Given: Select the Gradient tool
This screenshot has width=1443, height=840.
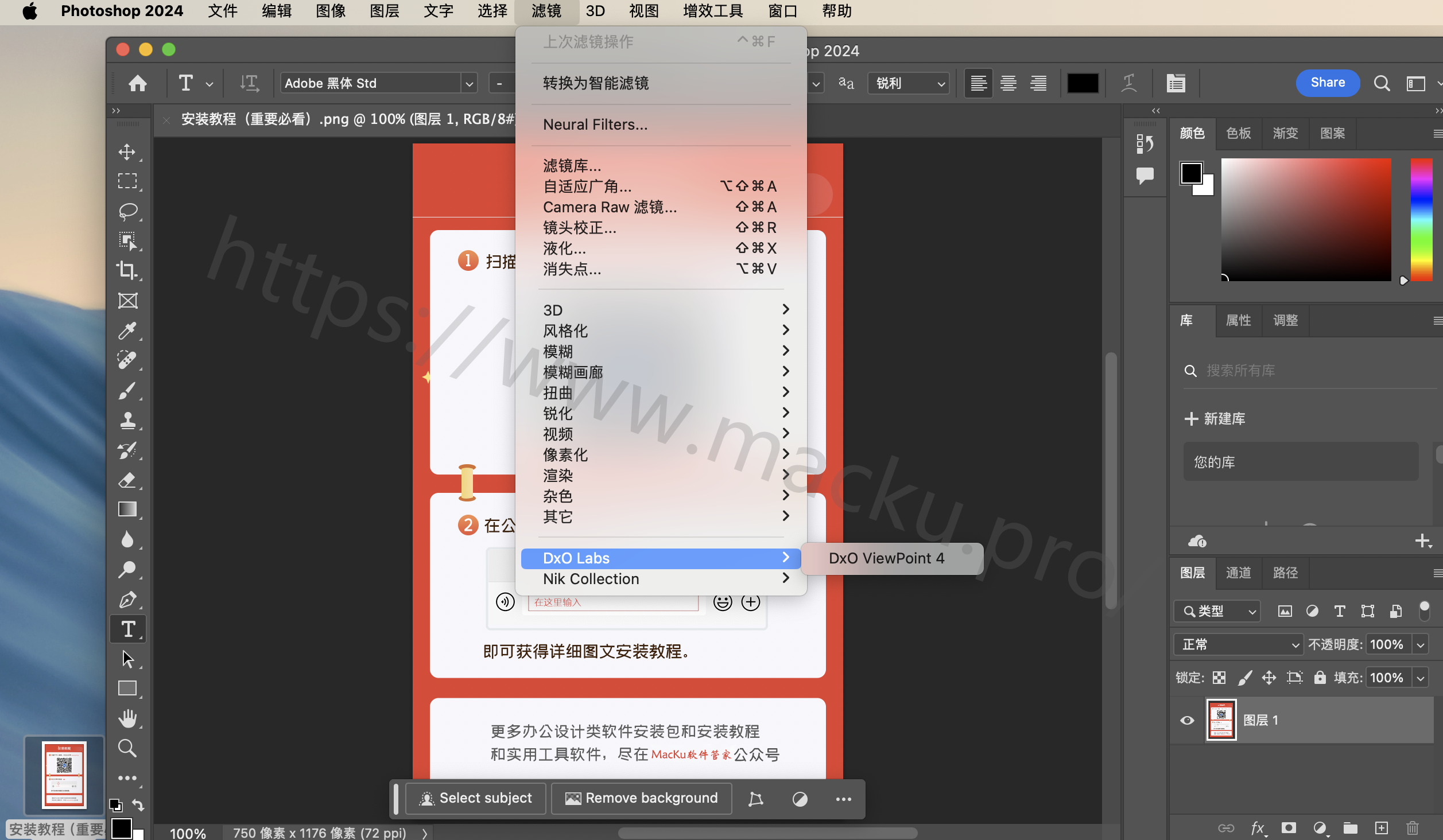Looking at the screenshot, I should point(127,510).
